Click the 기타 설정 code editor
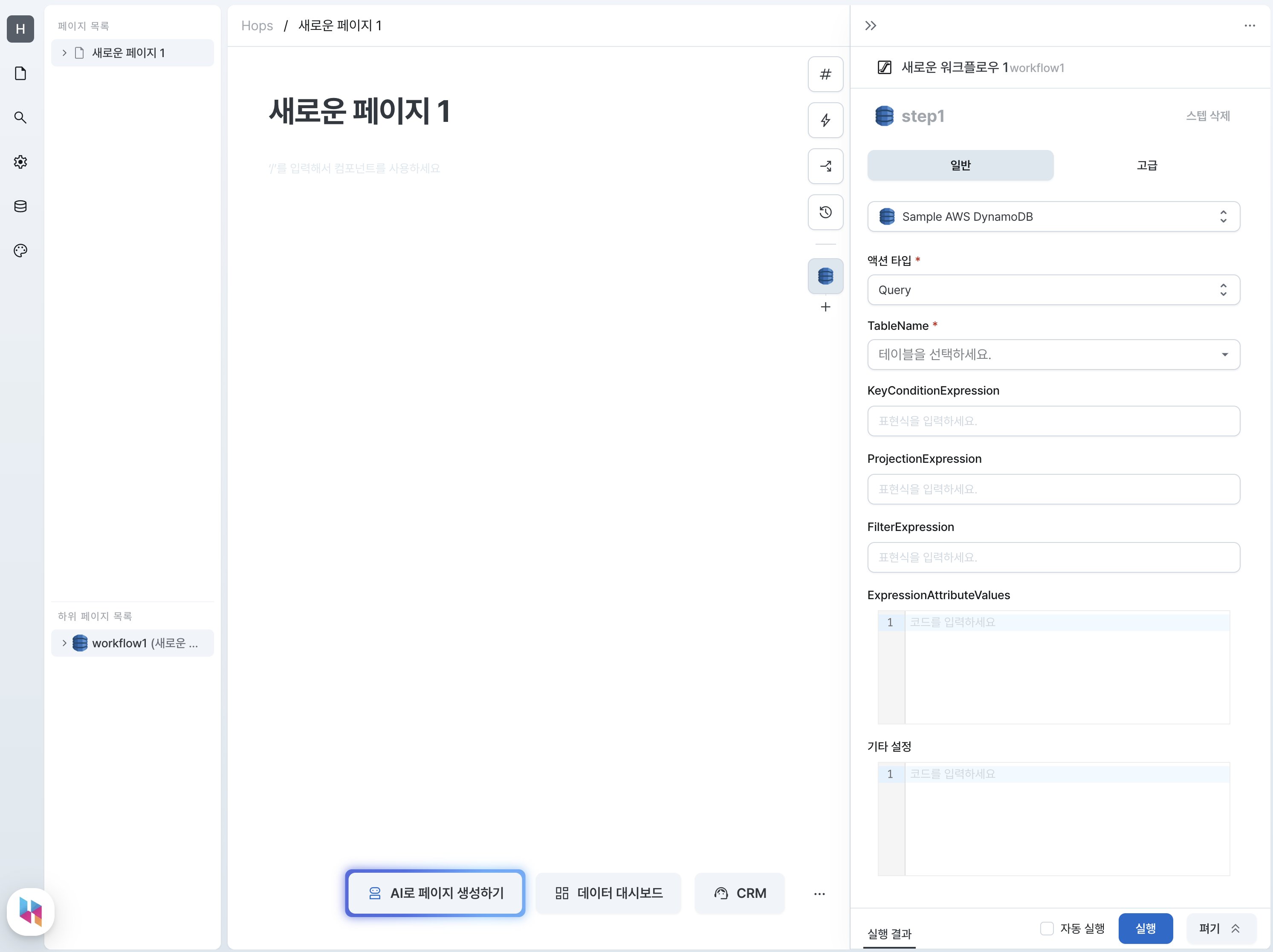This screenshot has height=952, width=1273. tap(1053, 819)
